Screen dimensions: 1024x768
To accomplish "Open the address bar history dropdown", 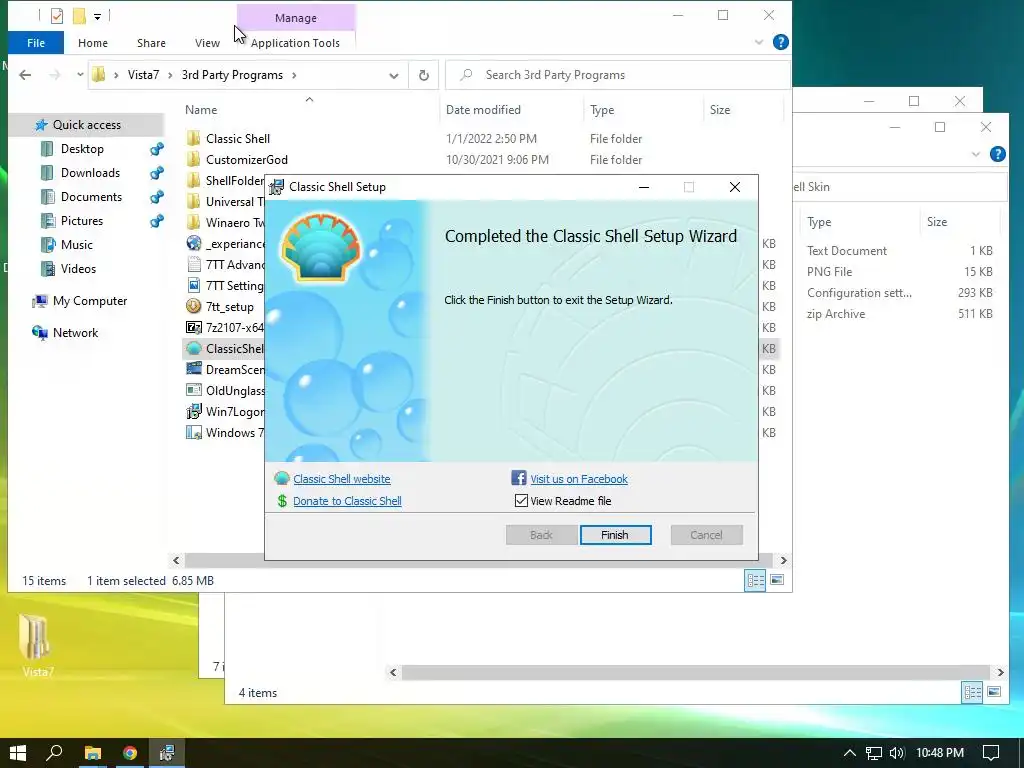I will (x=394, y=76).
